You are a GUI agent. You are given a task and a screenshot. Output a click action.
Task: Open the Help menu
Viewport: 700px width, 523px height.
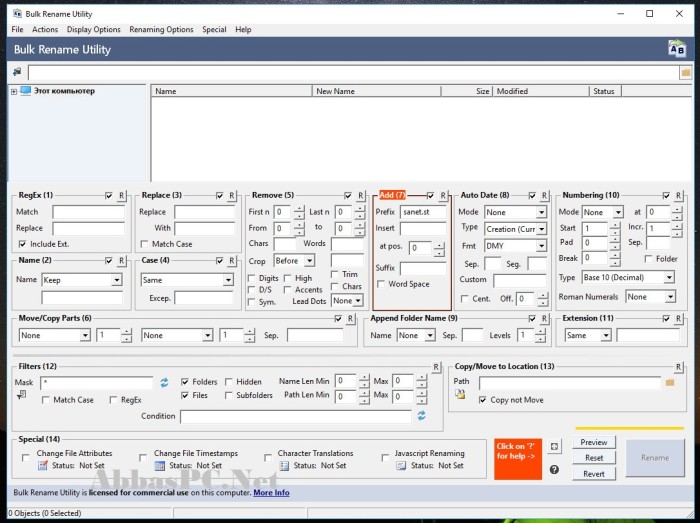[x=243, y=29]
